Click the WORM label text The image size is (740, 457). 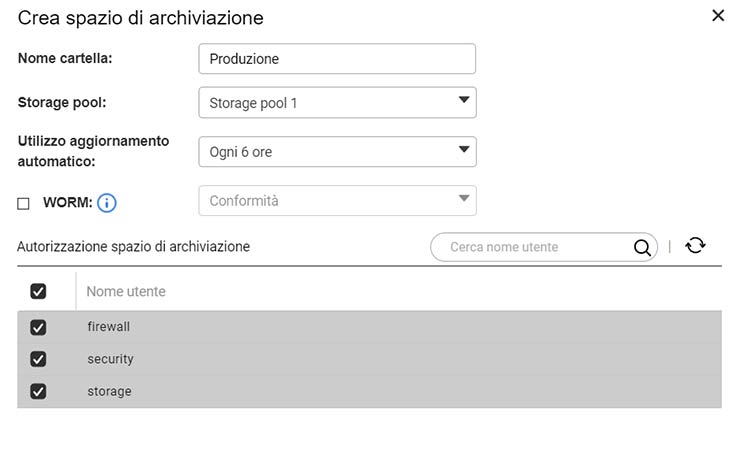tap(67, 203)
